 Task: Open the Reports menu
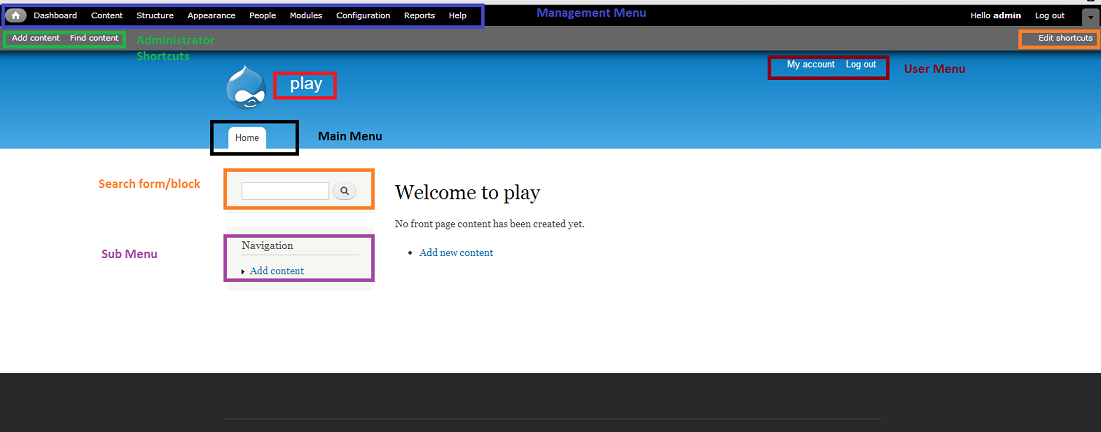419,15
